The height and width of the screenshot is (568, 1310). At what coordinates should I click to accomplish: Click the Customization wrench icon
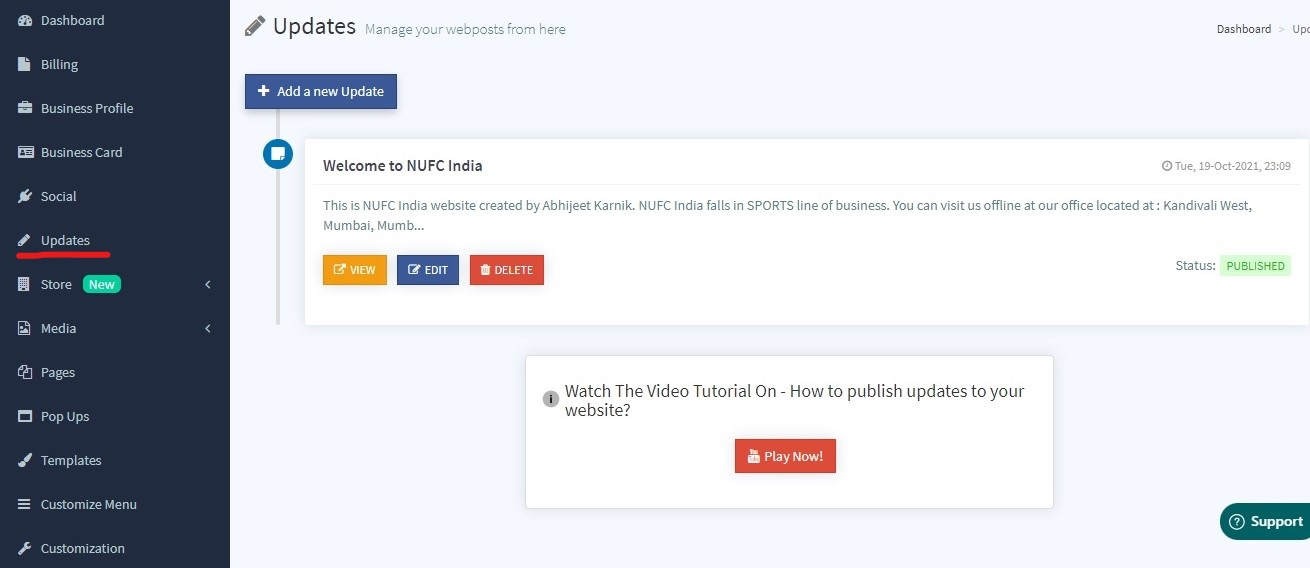tap(25, 548)
